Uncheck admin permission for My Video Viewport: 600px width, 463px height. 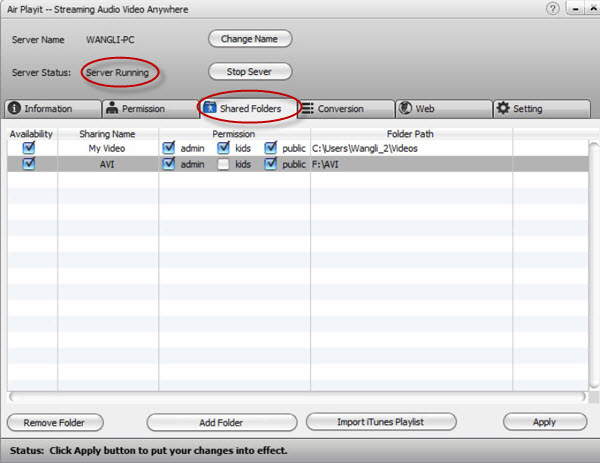tap(168, 148)
